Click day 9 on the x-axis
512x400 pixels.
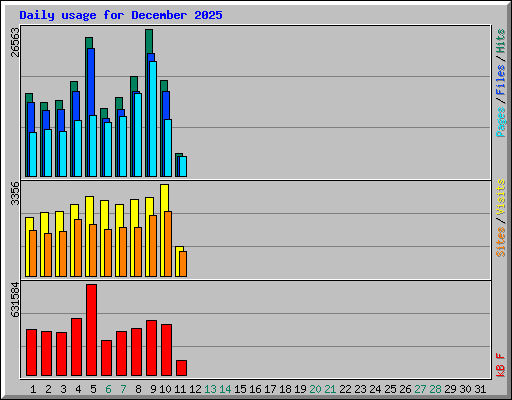point(153,389)
